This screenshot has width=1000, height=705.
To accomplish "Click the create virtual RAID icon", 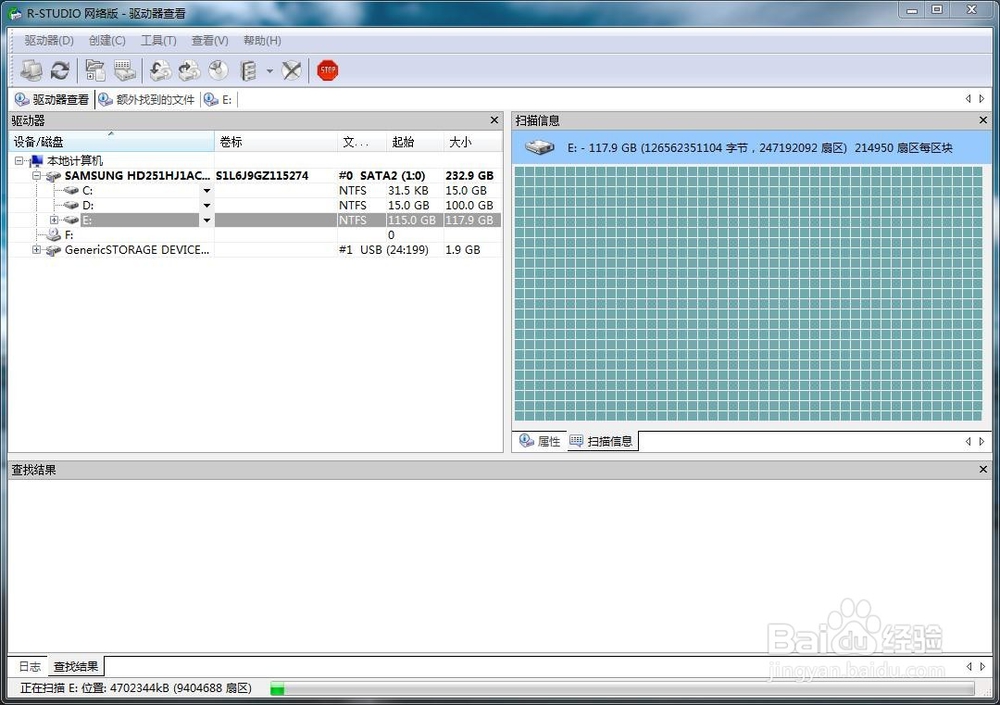I will pyautogui.click(x=248, y=70).
